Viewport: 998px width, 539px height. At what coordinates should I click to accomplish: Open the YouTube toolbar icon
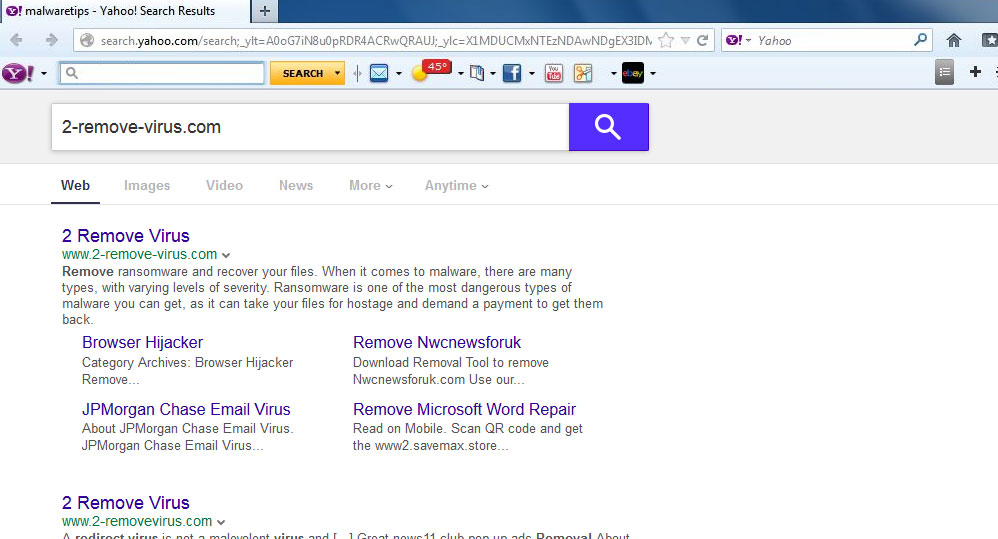point(553,73)
